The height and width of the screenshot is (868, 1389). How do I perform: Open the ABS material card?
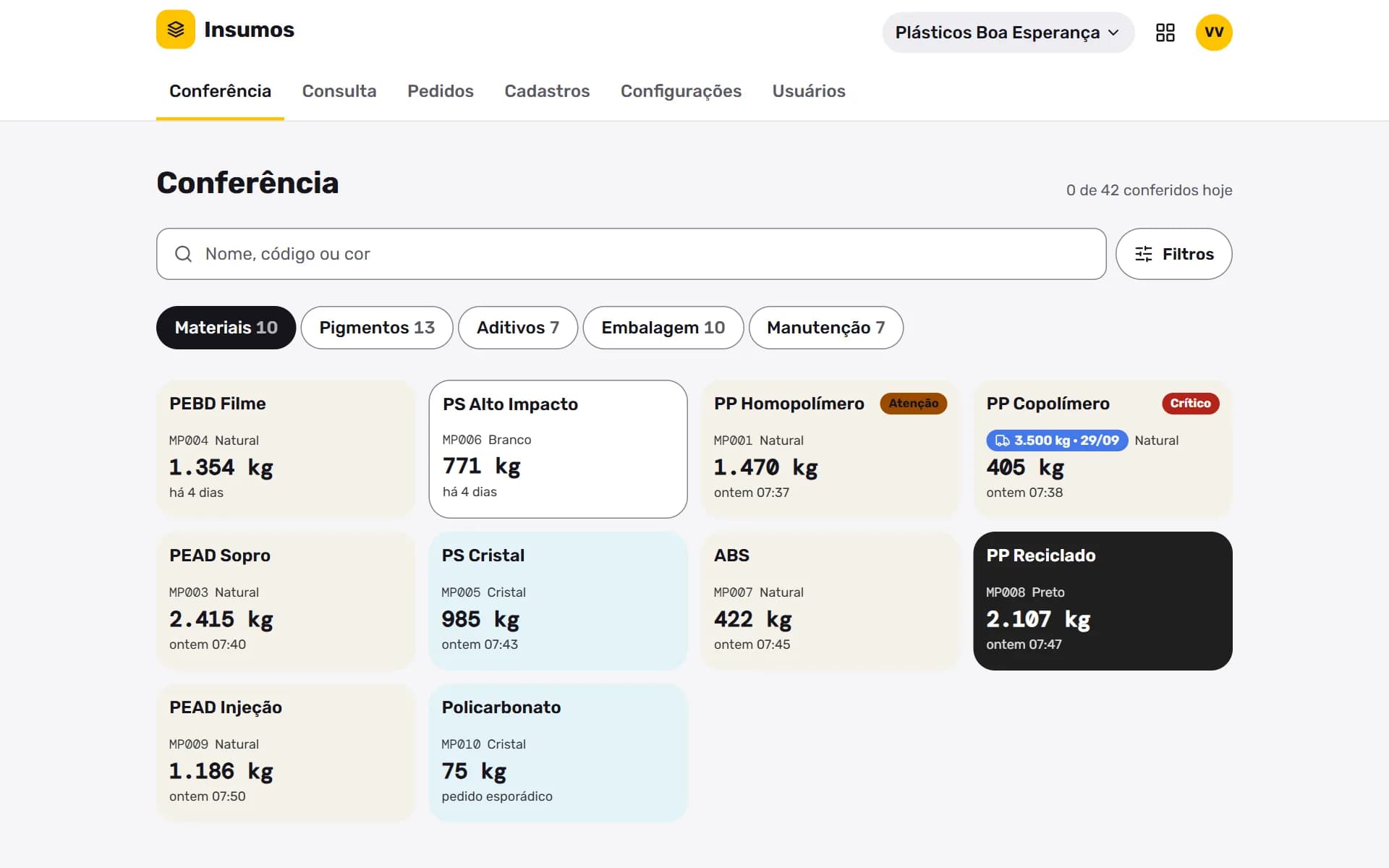pos(831,601)
